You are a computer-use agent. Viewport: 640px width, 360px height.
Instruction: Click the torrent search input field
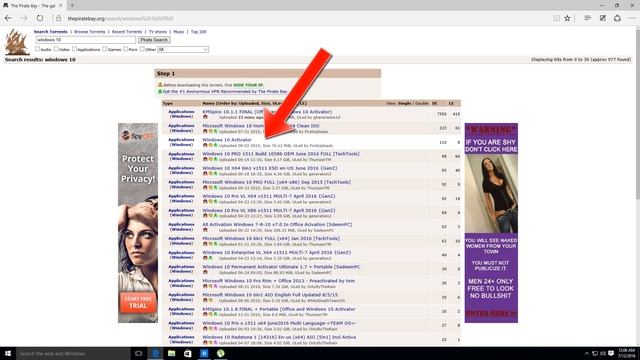tap(86, 40)
